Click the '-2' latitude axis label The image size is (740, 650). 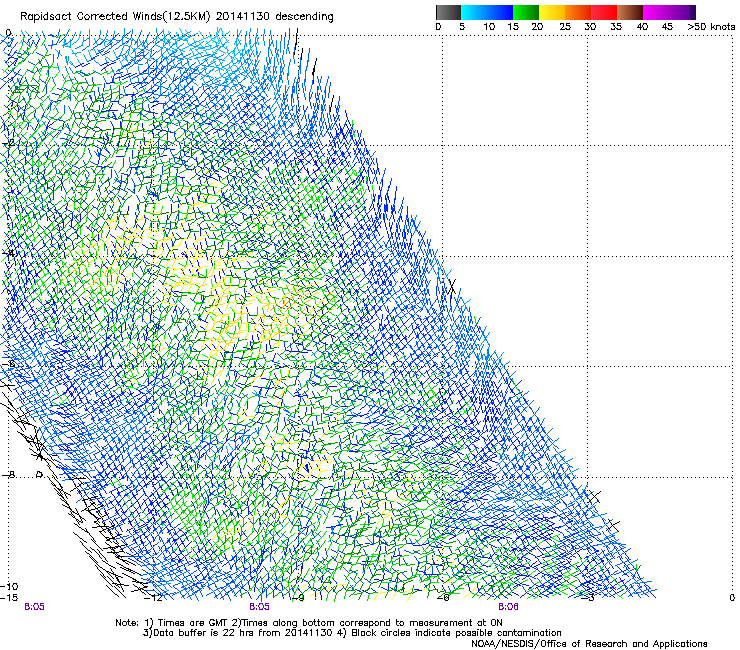tap(6, 143)
